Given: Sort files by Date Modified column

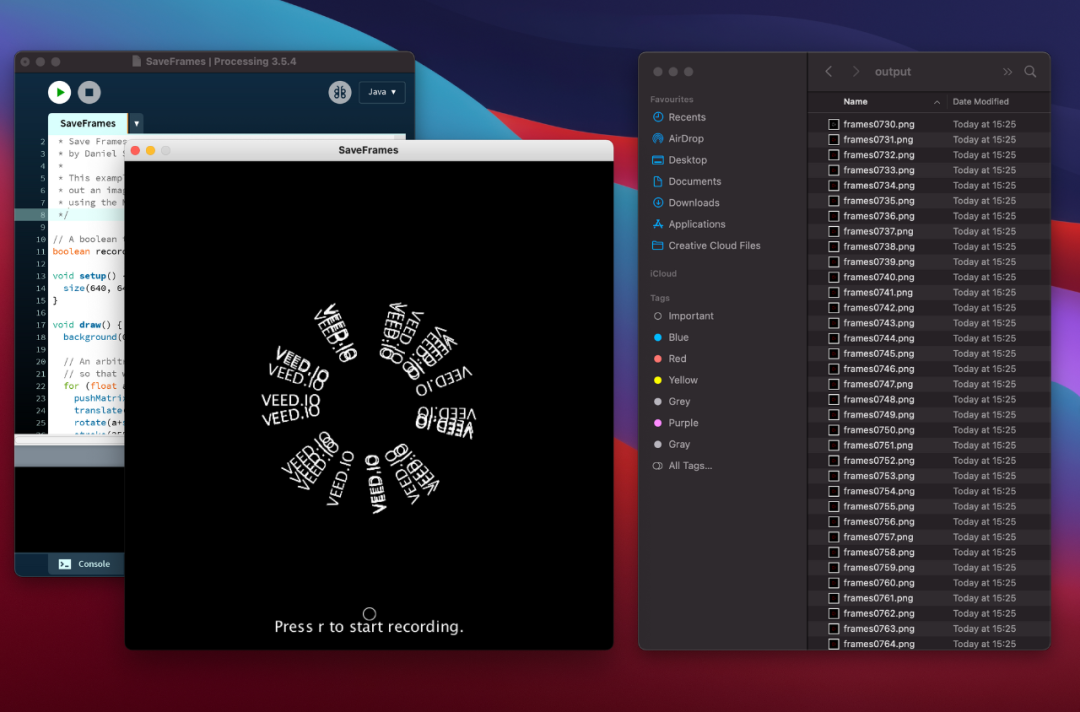Looking at the screenshot, I should (980, 102).
